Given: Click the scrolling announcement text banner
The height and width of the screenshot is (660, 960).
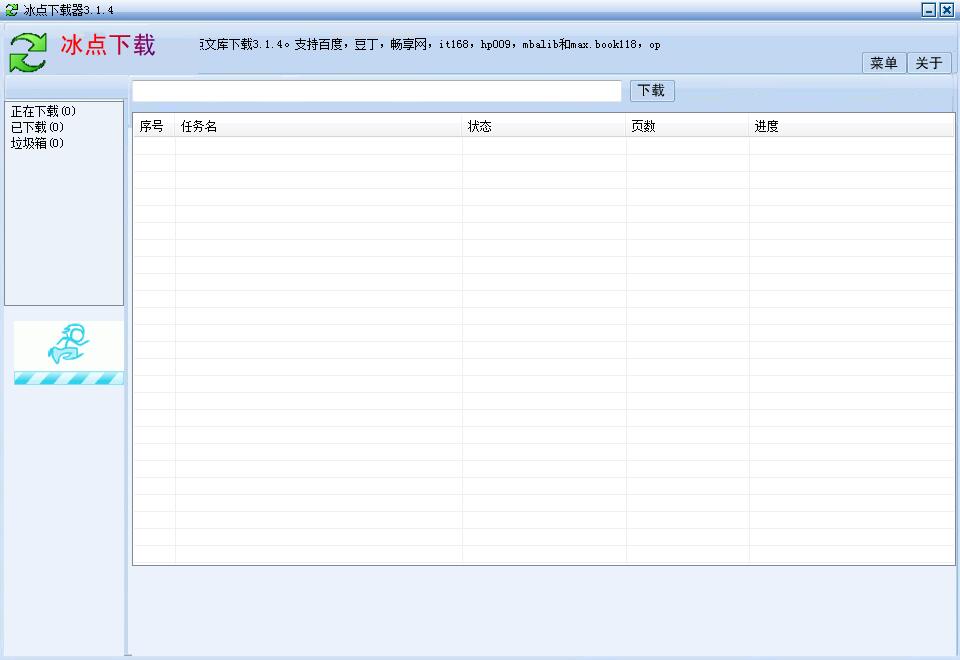Looking at the screenshot, I should [430, 44].
